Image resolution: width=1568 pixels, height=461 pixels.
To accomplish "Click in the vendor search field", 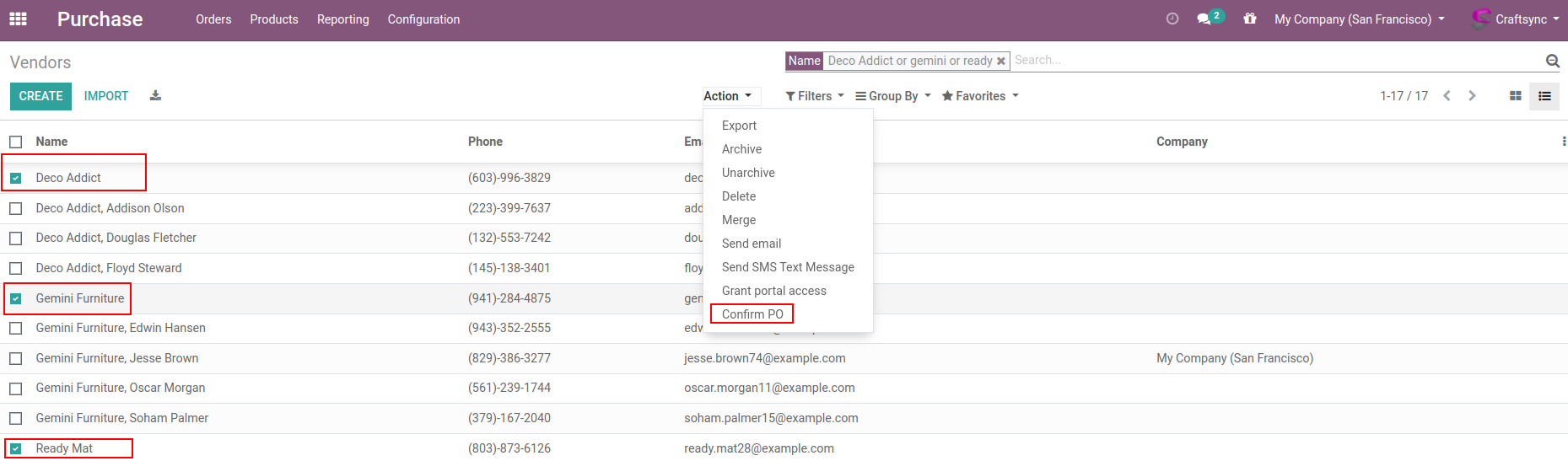I will point(1274,61).
